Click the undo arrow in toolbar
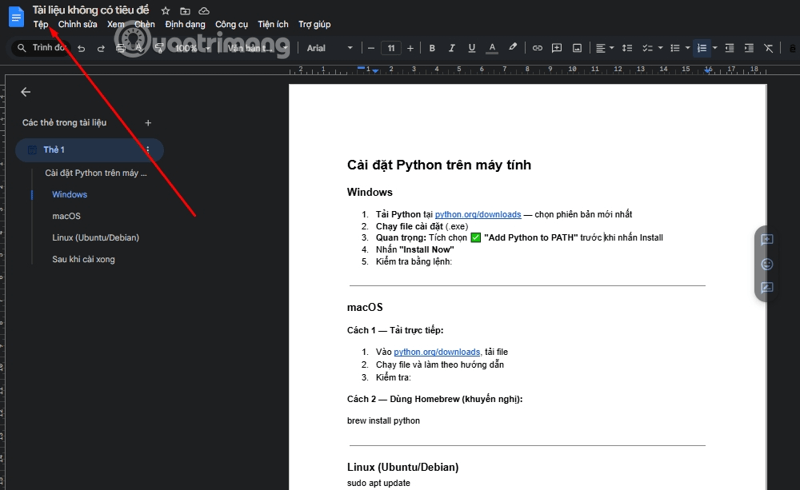The height and width of the screenshot is (490, 800). pos(81,48)
